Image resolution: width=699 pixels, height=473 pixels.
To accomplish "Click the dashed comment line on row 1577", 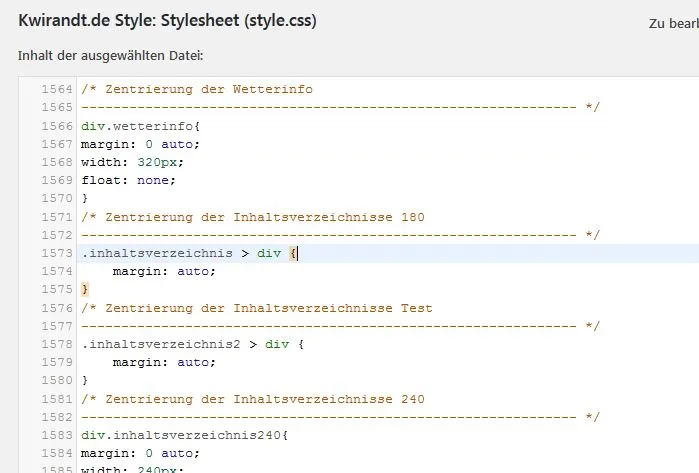I will click(x=340, y=326).
